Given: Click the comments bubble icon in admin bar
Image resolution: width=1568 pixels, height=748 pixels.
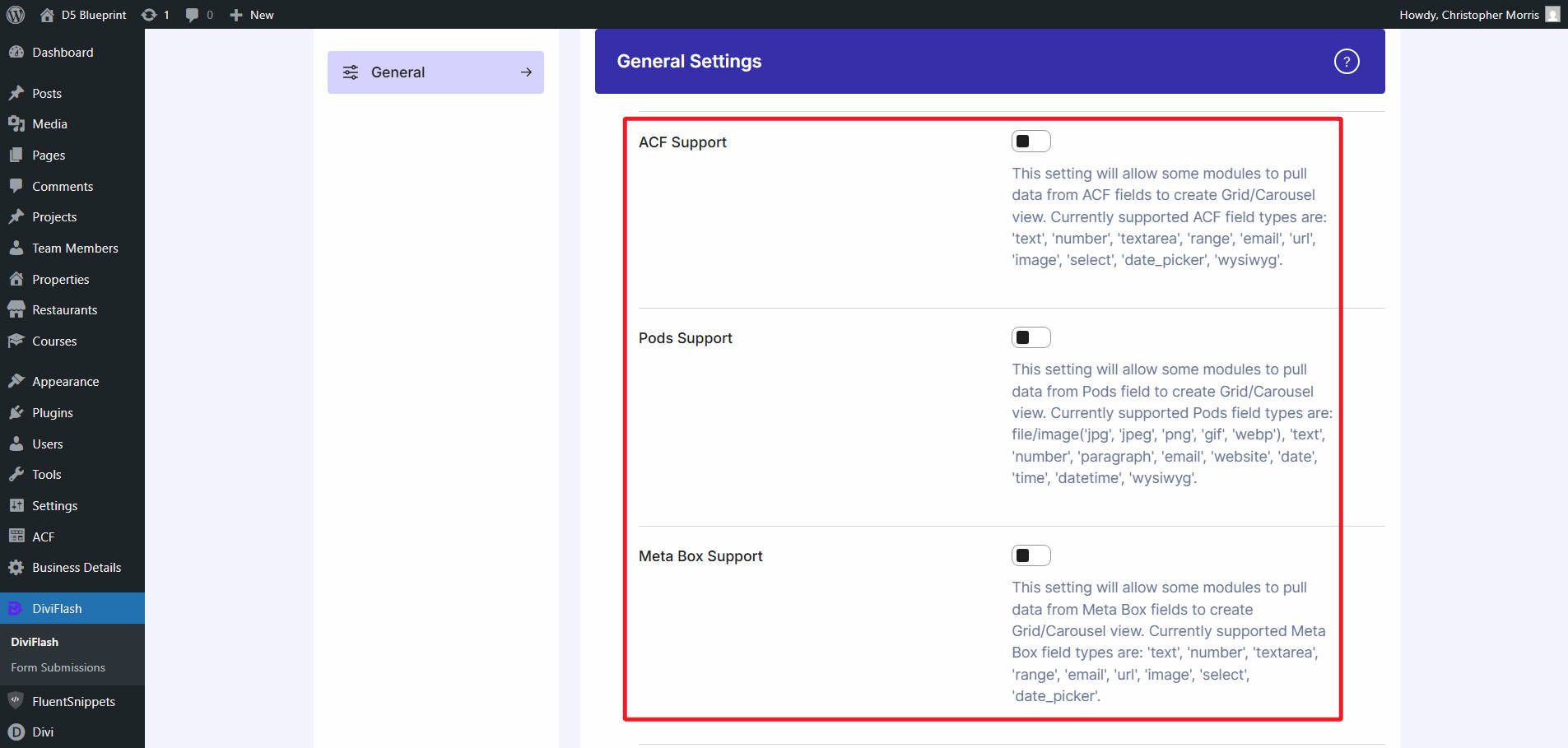Looking at the screenshot, I should 192,14.
